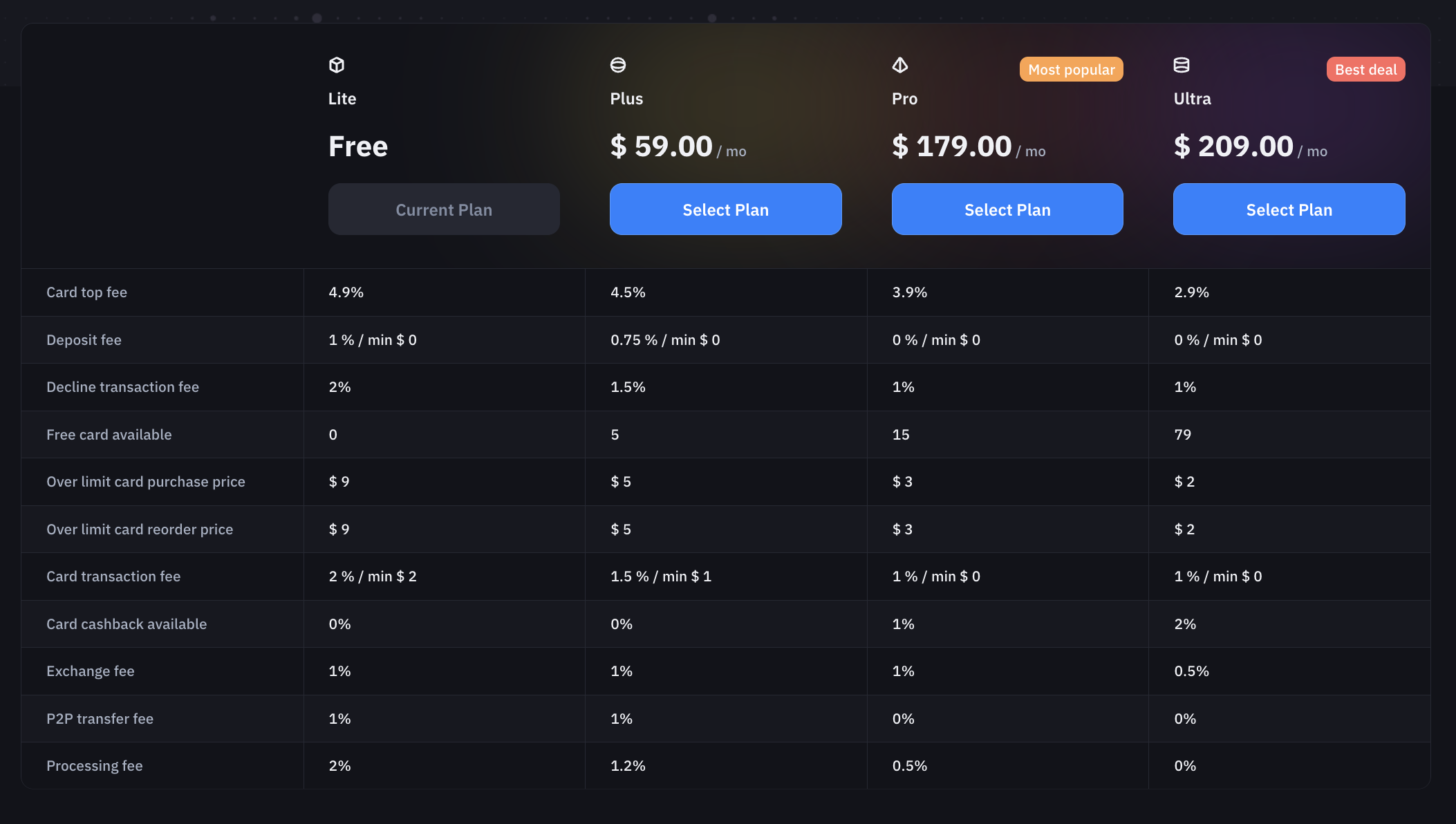This screenshot has width=1456, height=824.
Task: Click the Pro plan pyramid icon
Action: [x=900, y=65]
